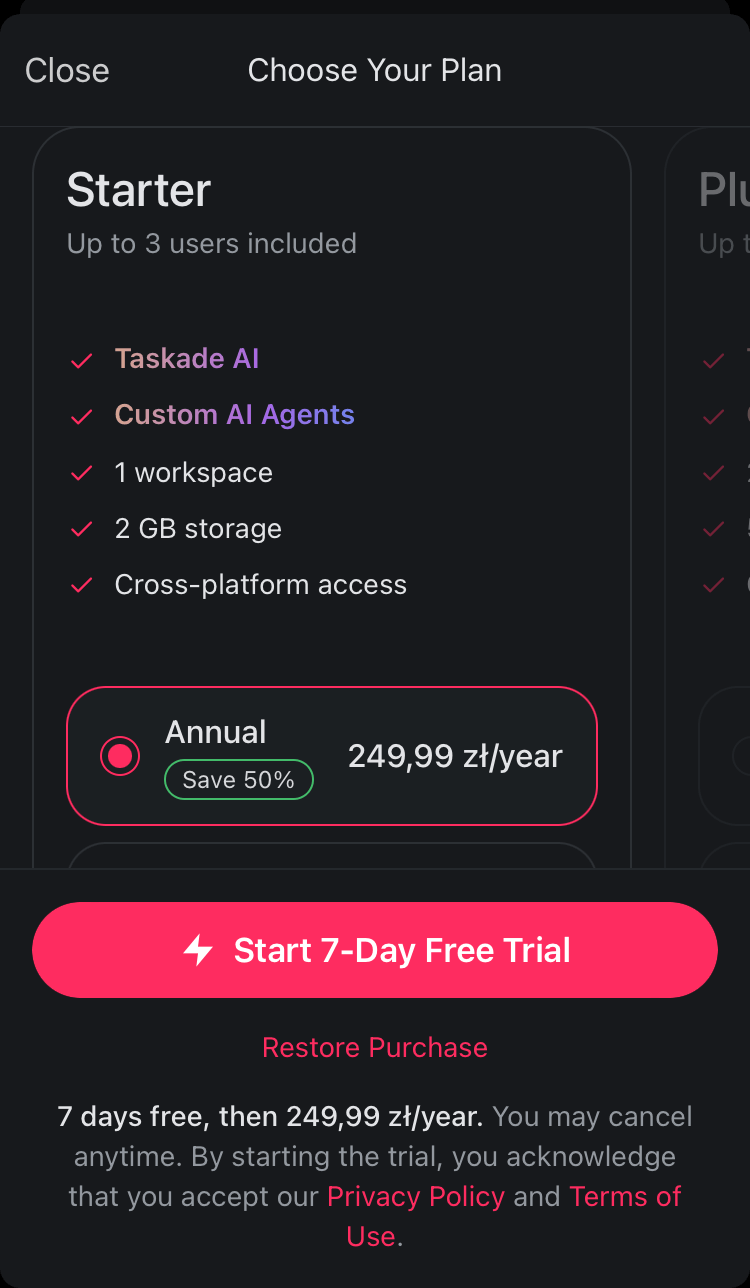Click the checkmark next to Custom AI Agents
The width and height of the screenshot is (750, 1288).
coord(82,416)
